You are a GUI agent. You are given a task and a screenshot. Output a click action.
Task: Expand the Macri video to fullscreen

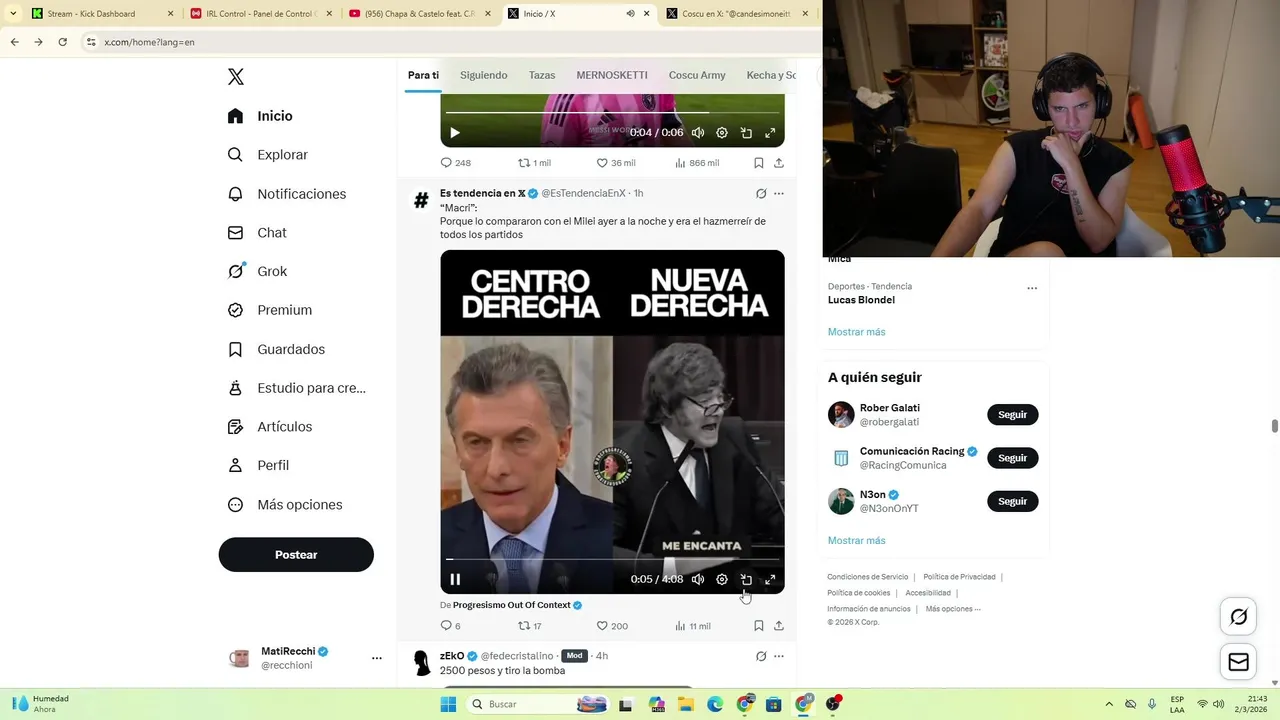pyautogui.click(x=770, y=579)
